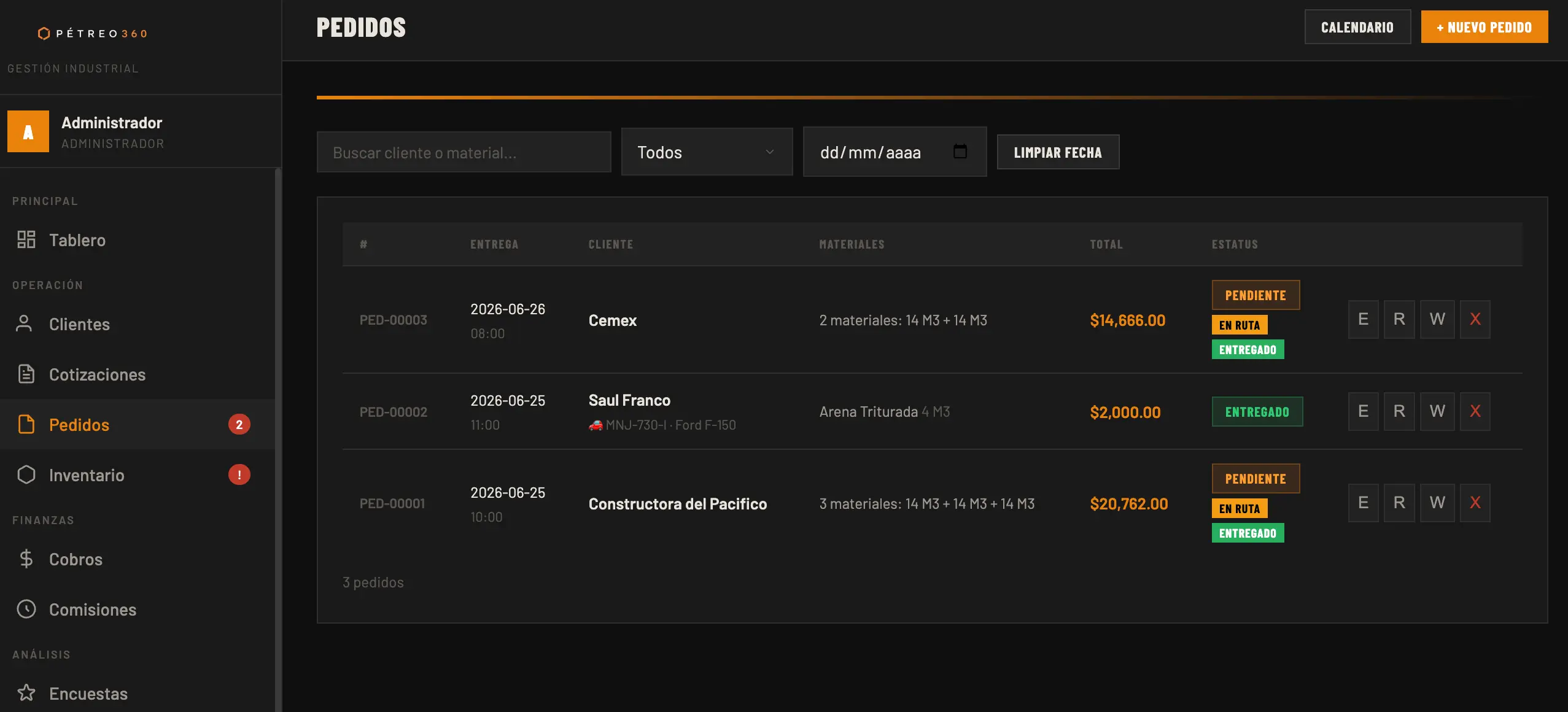Go to Cobros under Finanzas
This screenshot has height=712, width=1568.
coord(138,559)
